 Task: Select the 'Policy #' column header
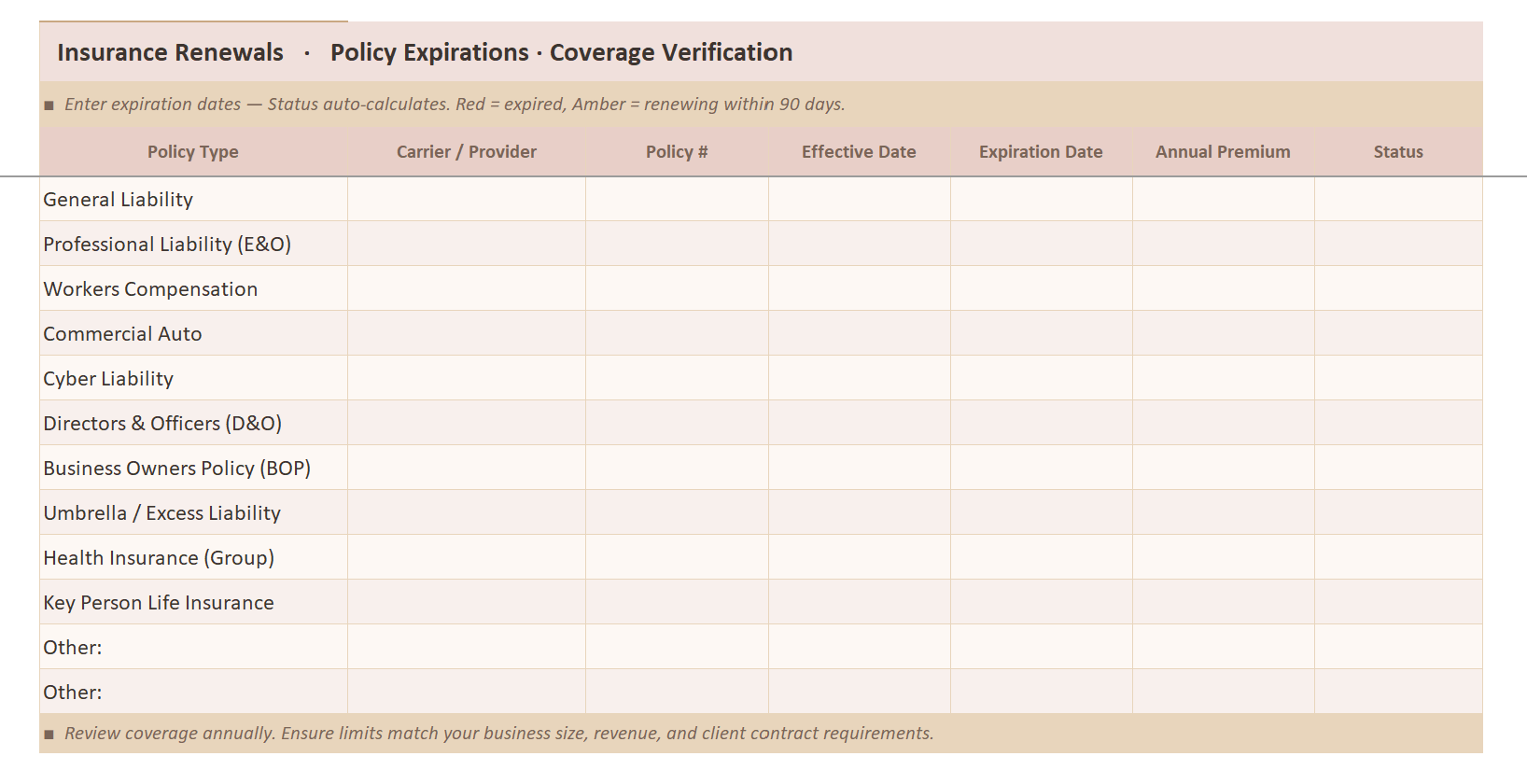click(677, 152)
